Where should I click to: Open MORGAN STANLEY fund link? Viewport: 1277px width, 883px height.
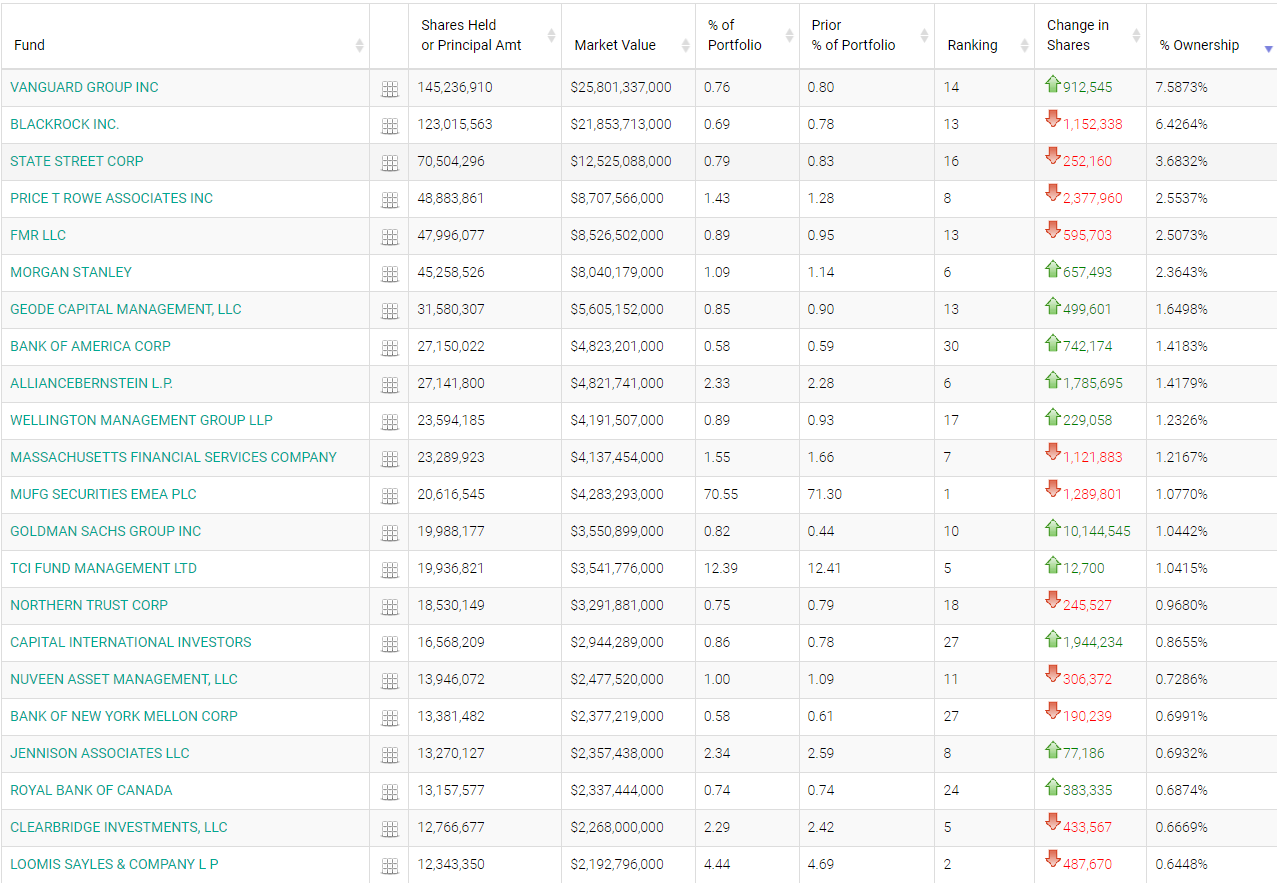71,272
